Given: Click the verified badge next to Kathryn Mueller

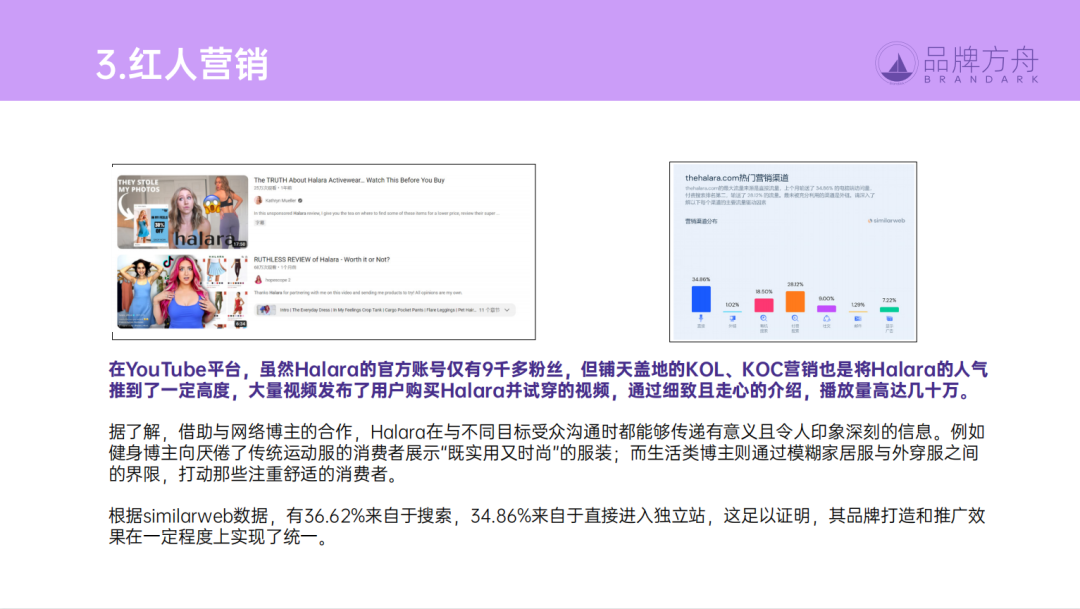Looking at the screenshot, I should pos(300,200).
